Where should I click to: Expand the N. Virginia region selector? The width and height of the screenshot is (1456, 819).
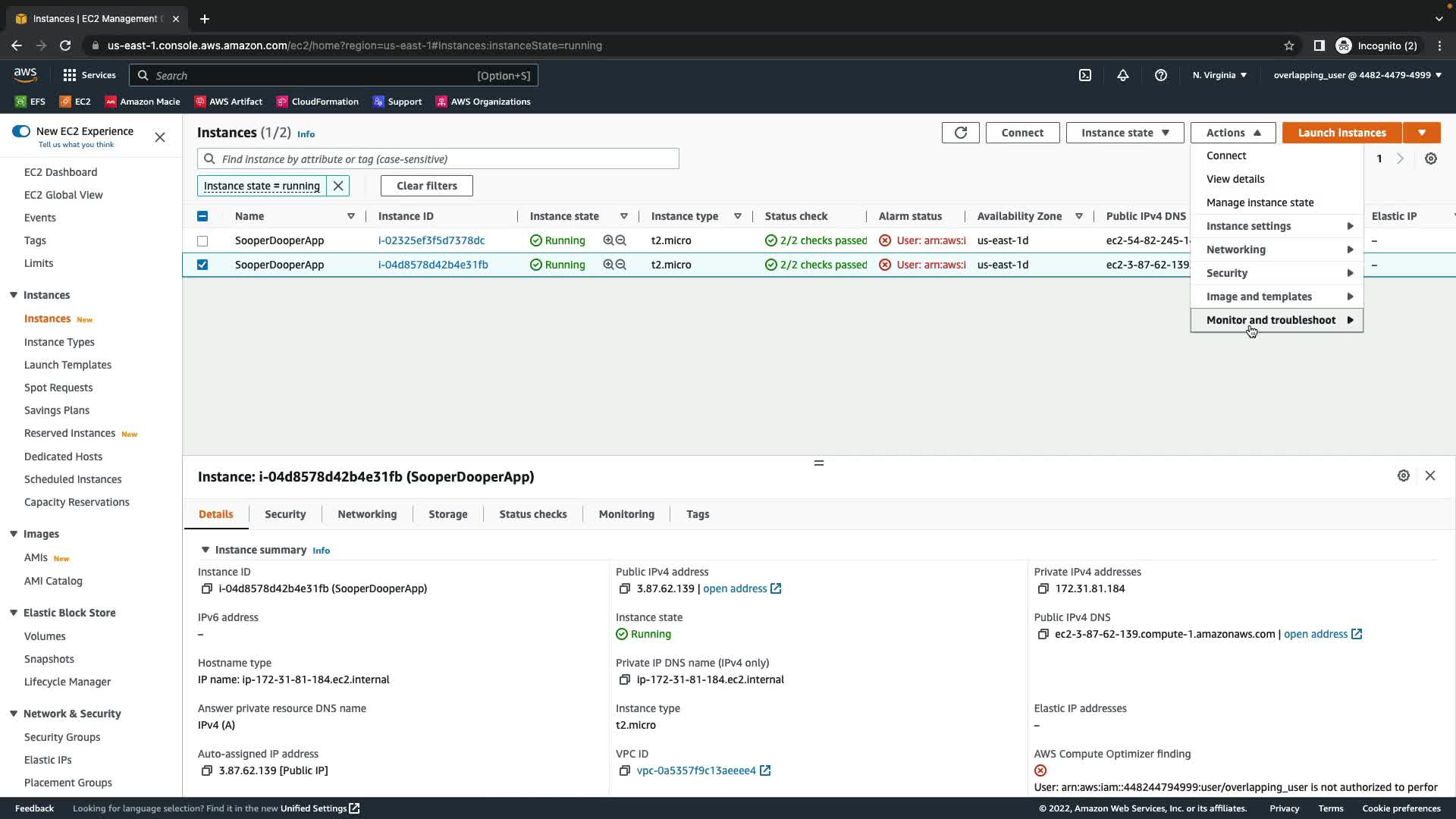pyautogui.click(x=1219, y=75)
